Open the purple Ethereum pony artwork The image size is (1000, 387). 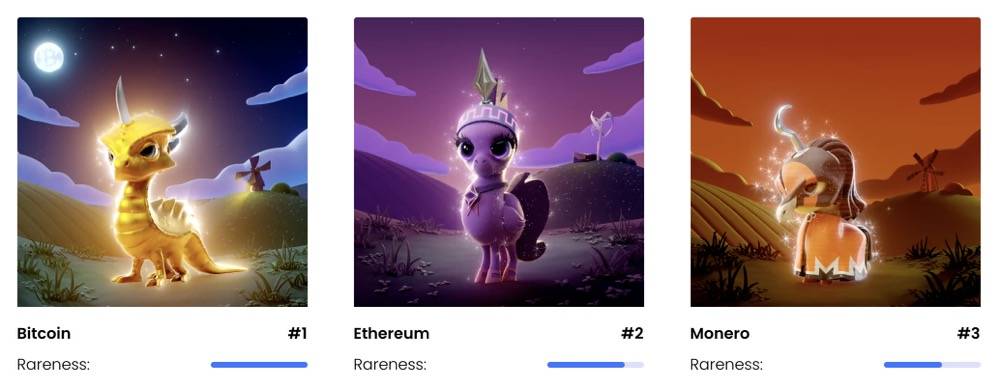pos(499,162)
